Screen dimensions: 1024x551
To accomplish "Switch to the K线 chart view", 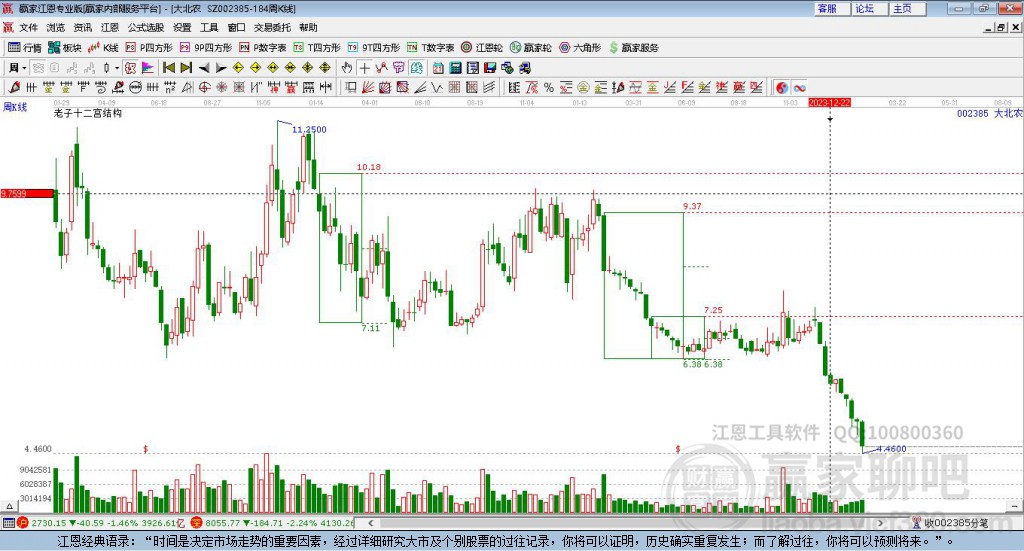I will point(103,48).
